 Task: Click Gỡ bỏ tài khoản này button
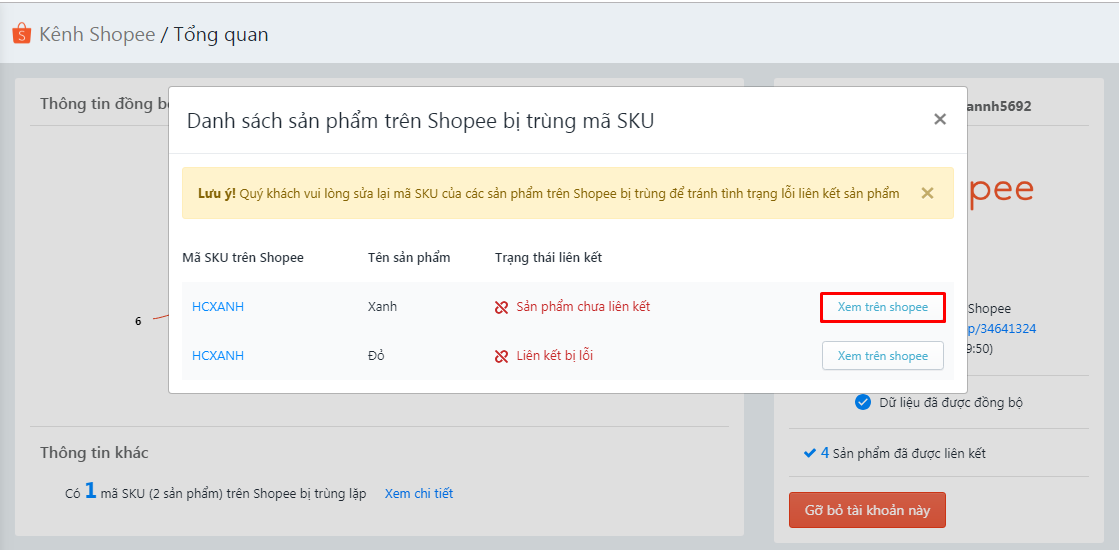click(867, 510)
